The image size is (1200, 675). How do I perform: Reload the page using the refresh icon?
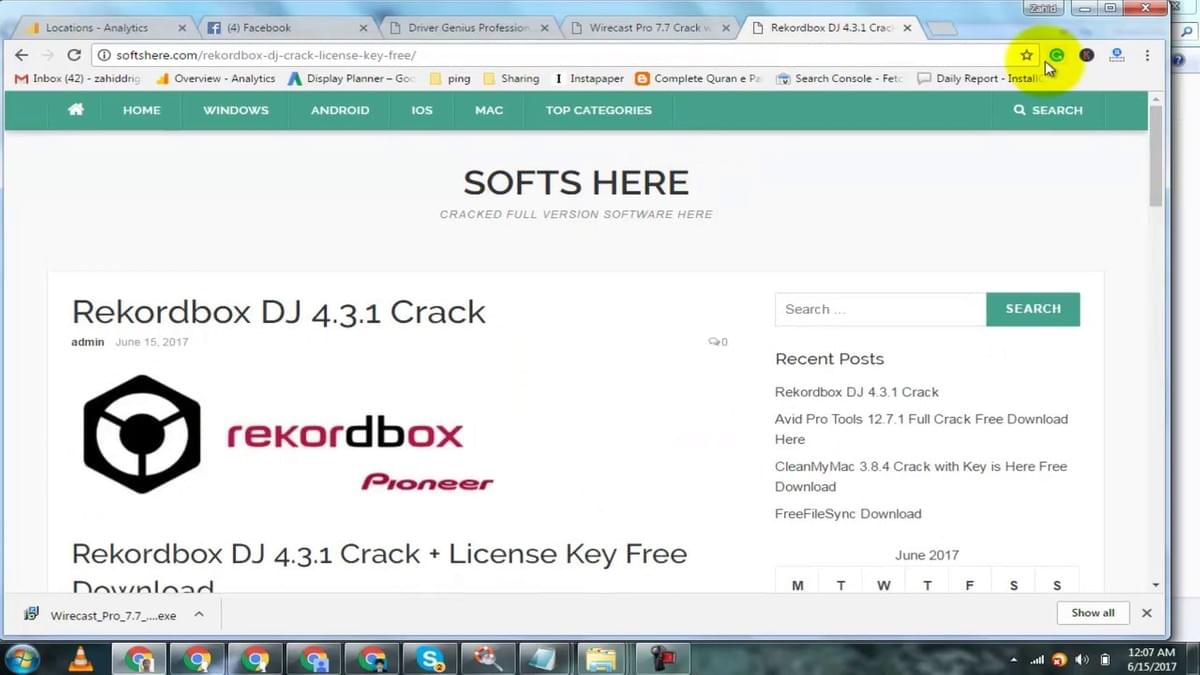(x=74, y=55)
